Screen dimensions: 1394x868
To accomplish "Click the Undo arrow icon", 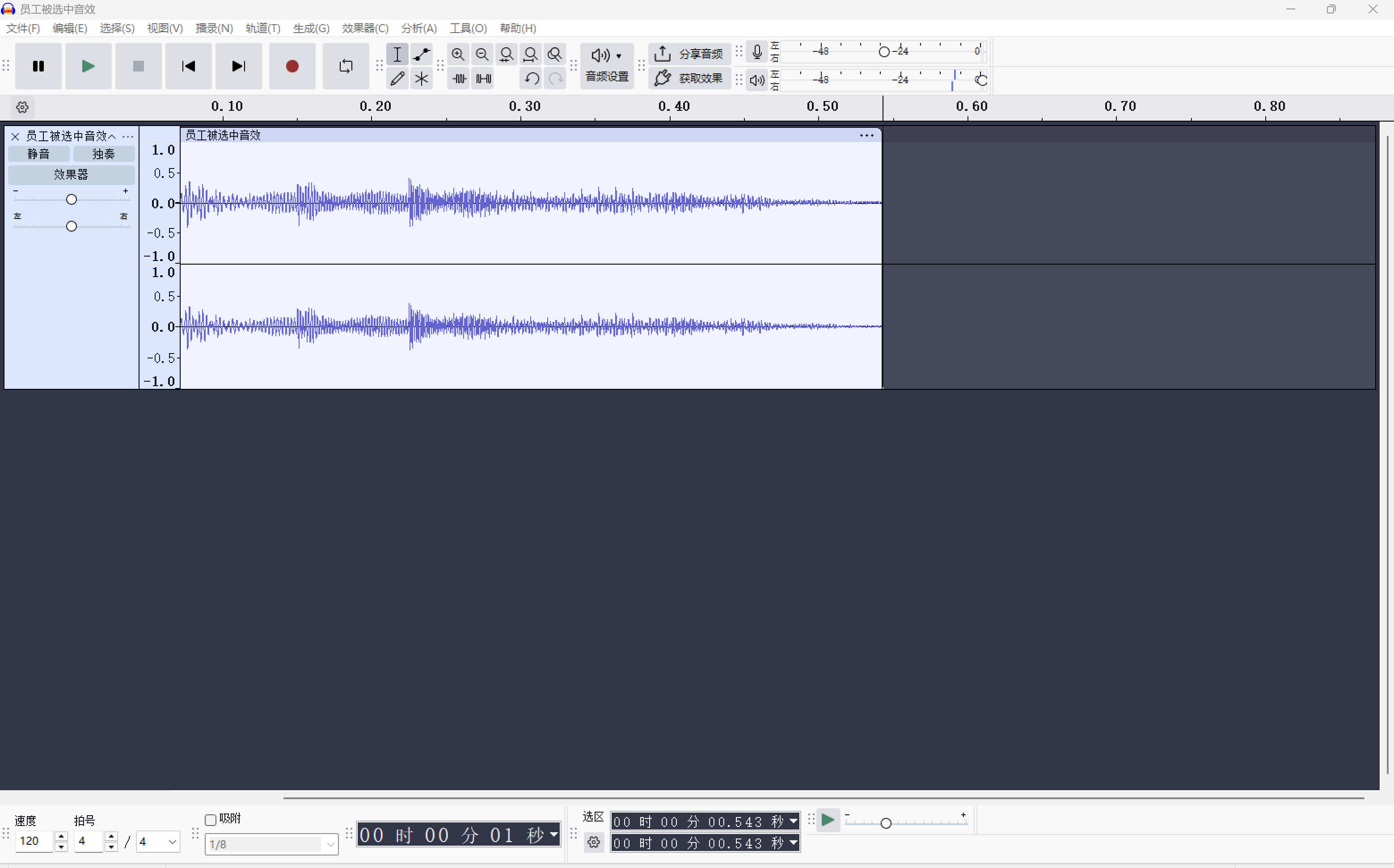I will (x=532, y=79).
